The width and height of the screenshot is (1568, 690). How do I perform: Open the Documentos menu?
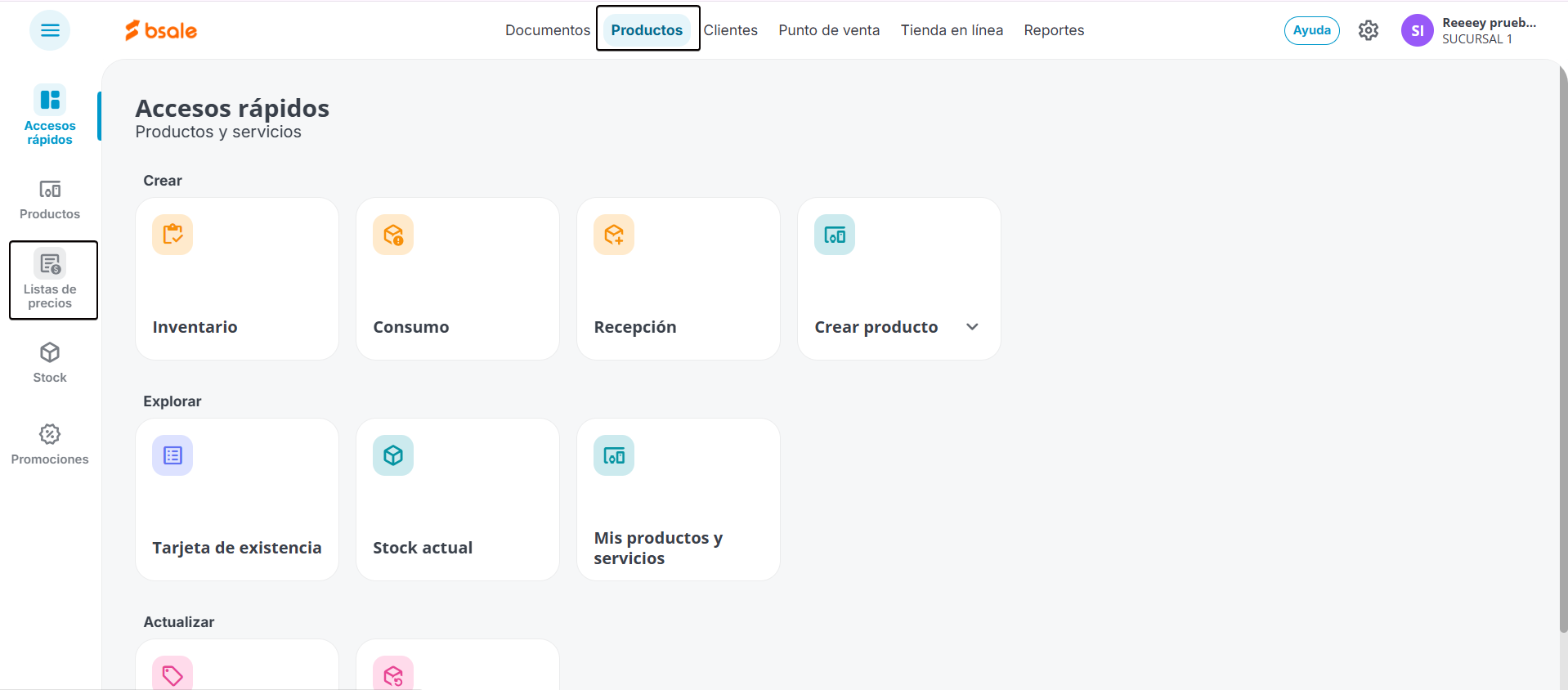point(548,30)
